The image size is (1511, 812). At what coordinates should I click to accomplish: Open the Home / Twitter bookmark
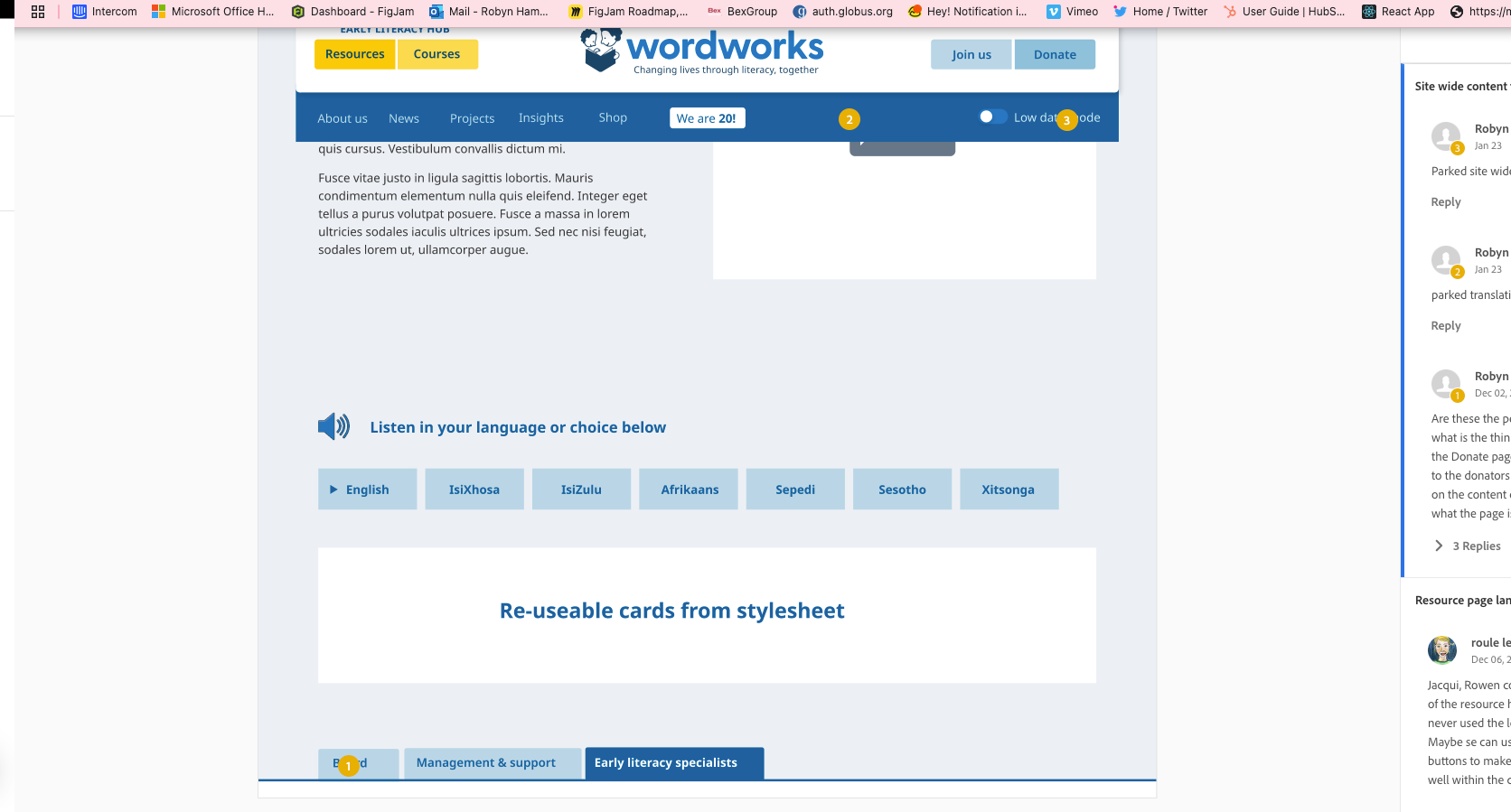coord(1160,12)
